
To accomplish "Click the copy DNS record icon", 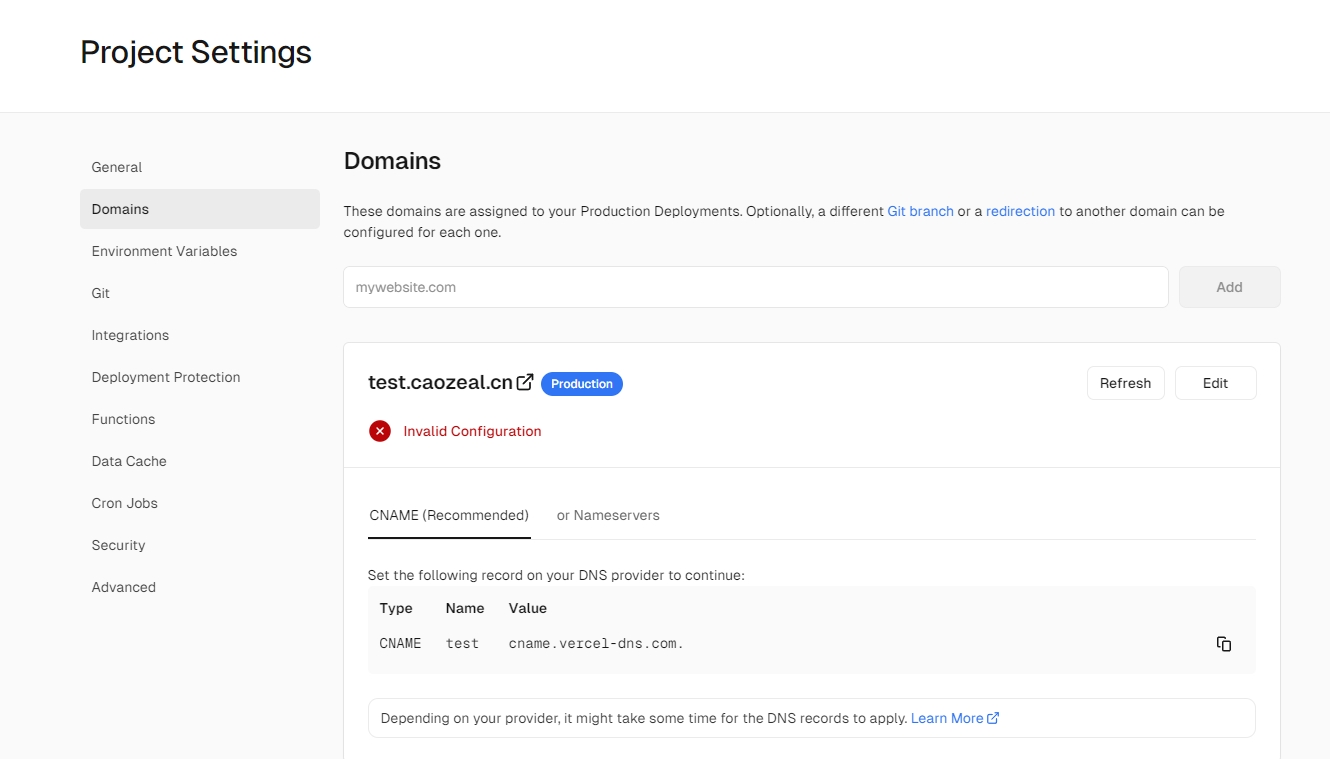I will click(1223, 644).
